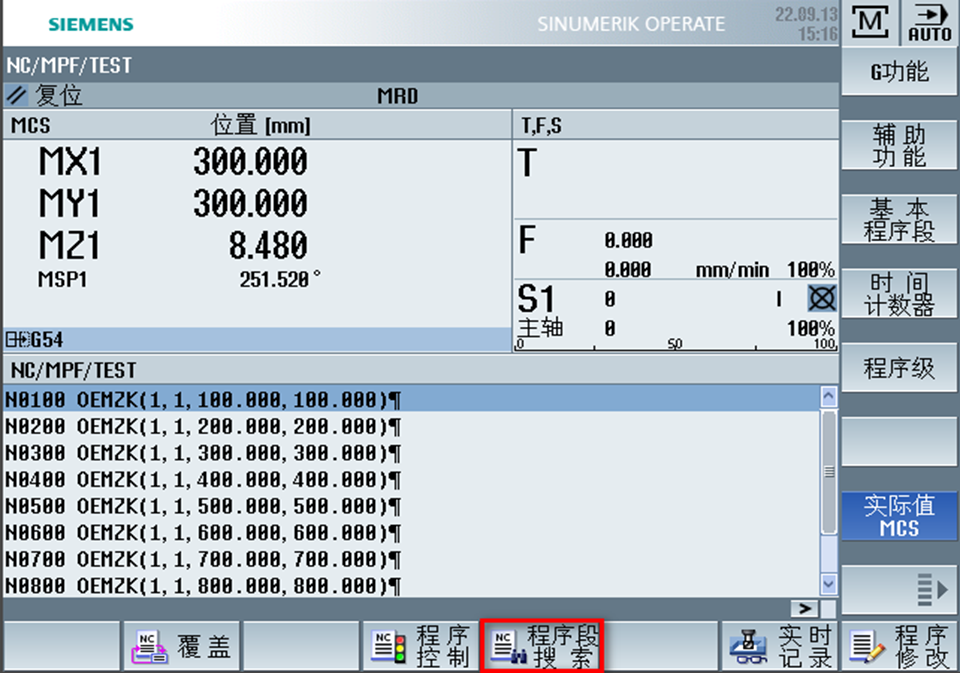This screenshot has width=960, height=673.
Task: Click program list scroll down arrow
Action: point(828,584)
